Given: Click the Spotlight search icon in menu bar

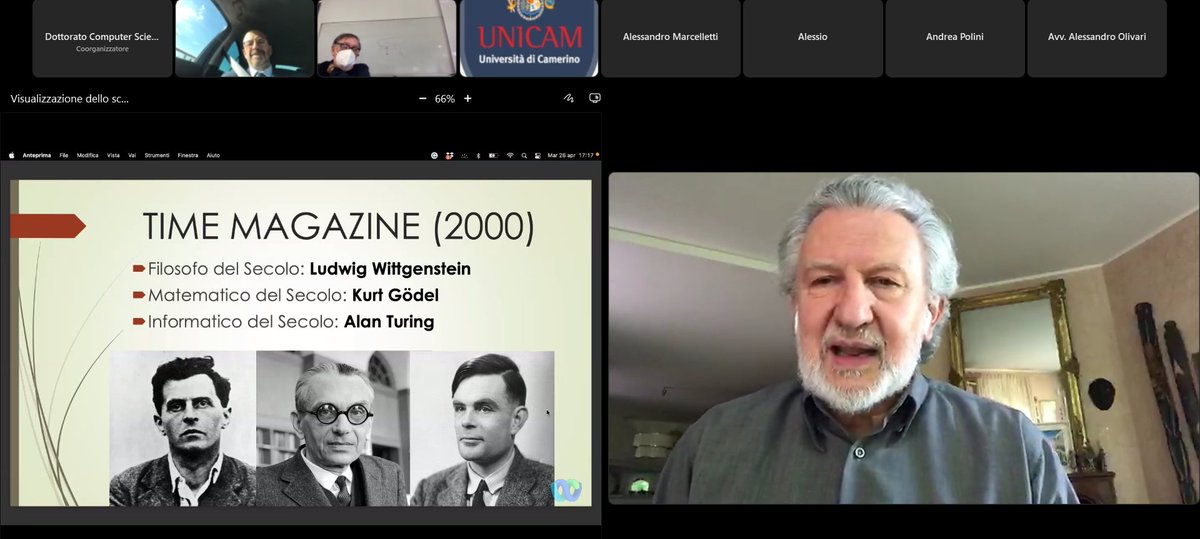Looking at the screenshot, I should [524, 155].
